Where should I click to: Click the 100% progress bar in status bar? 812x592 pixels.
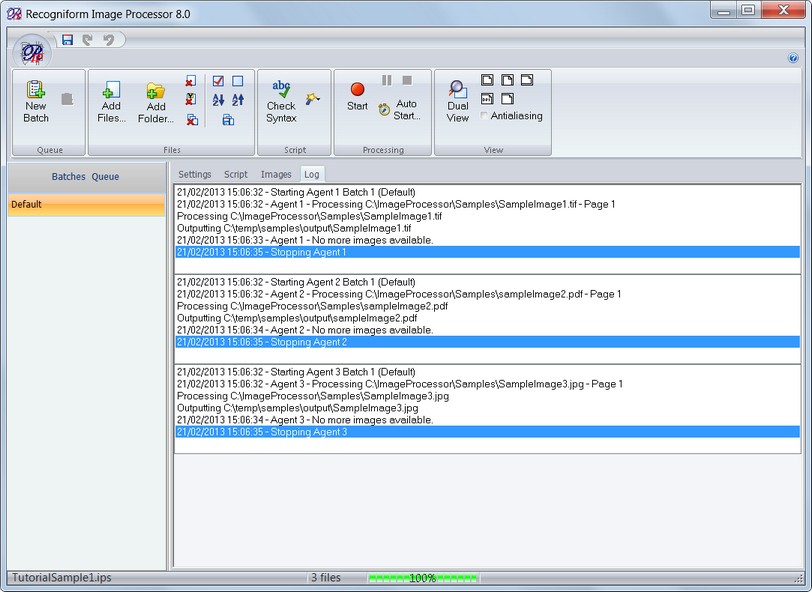point(423,578)
